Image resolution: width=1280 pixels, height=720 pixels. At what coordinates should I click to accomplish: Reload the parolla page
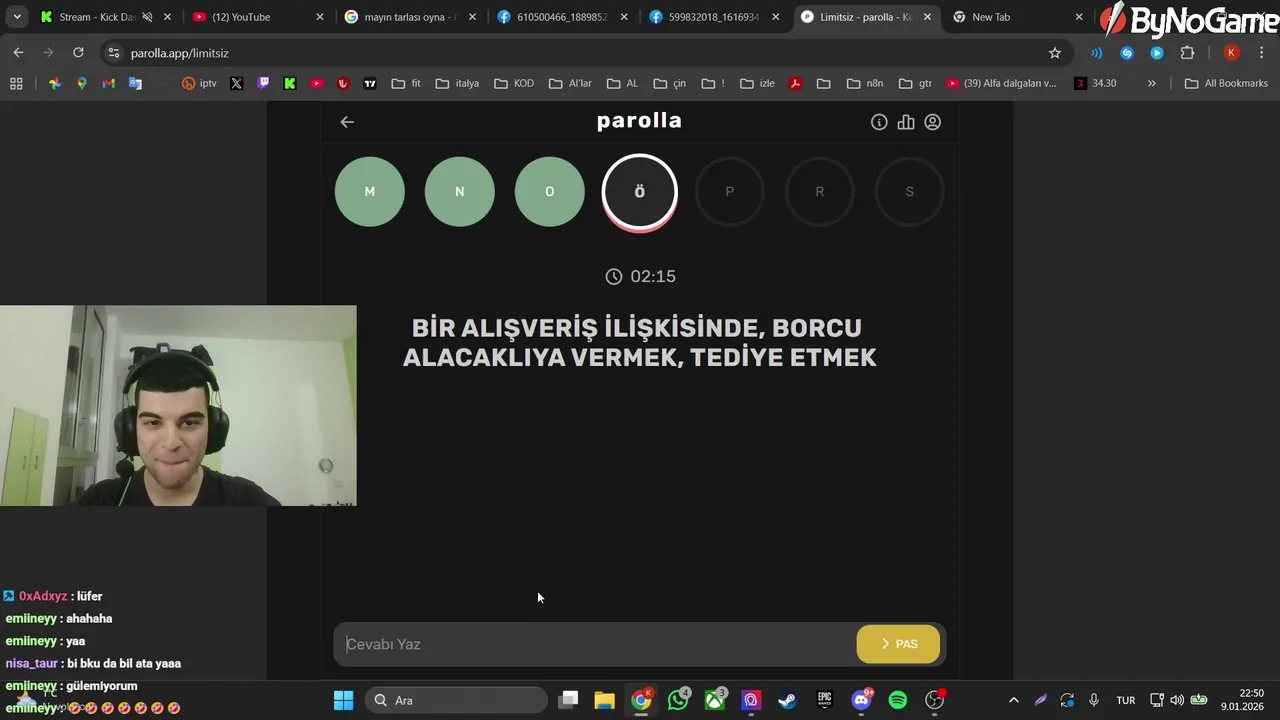click(78, 53)
